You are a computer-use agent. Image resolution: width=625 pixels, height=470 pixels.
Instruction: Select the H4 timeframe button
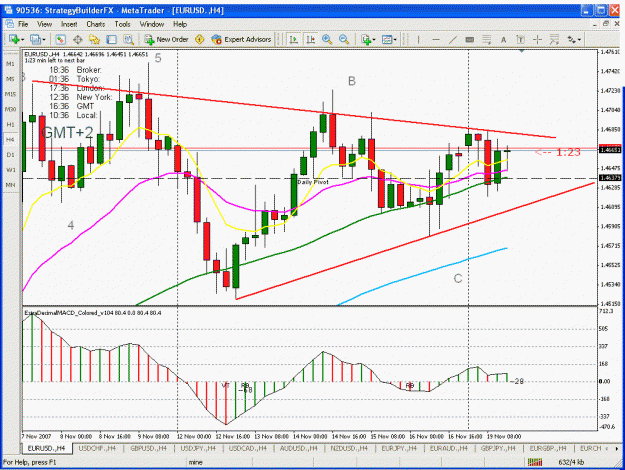(x=10, y=140)
